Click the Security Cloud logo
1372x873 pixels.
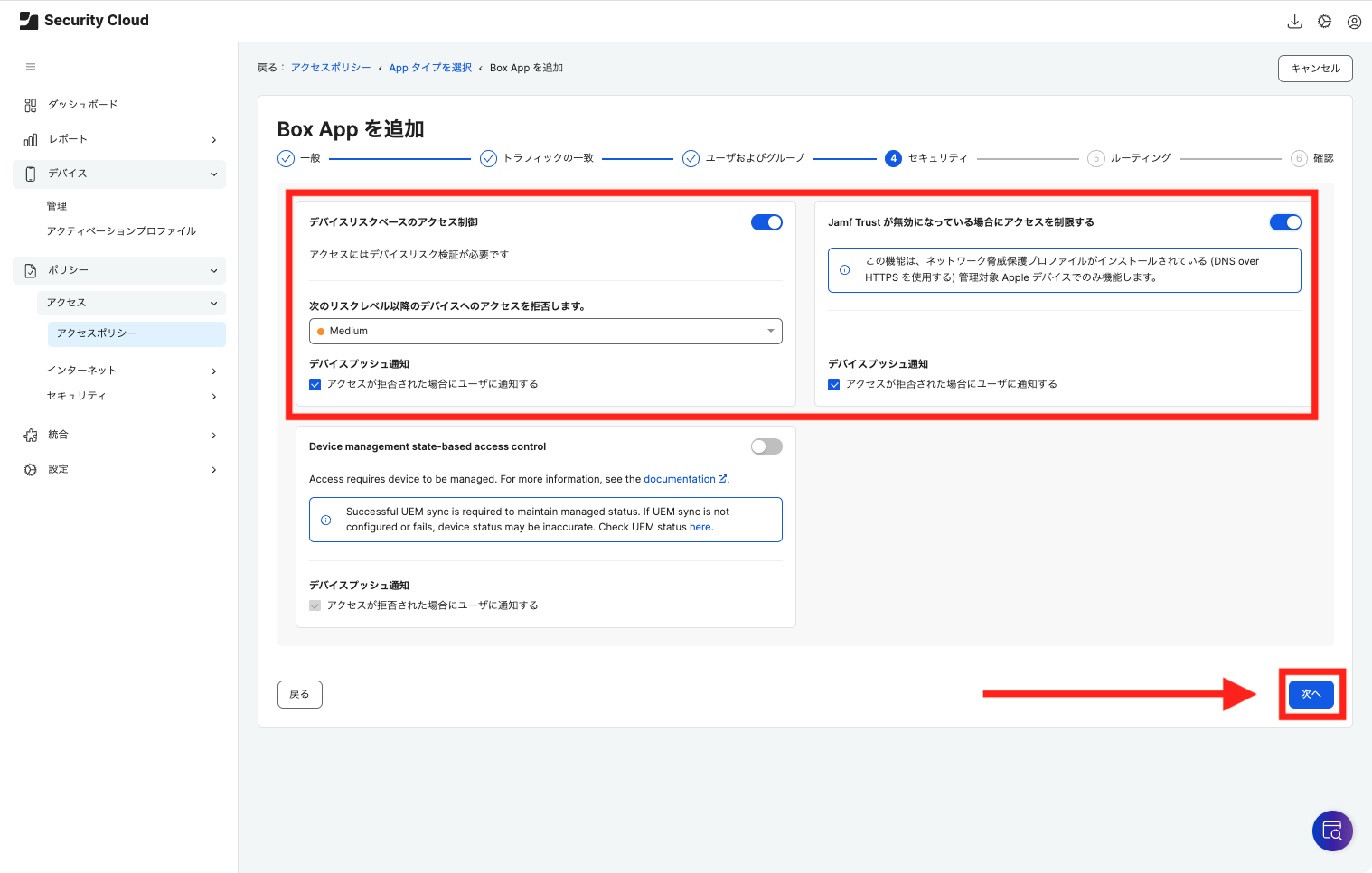coord(84,21)
